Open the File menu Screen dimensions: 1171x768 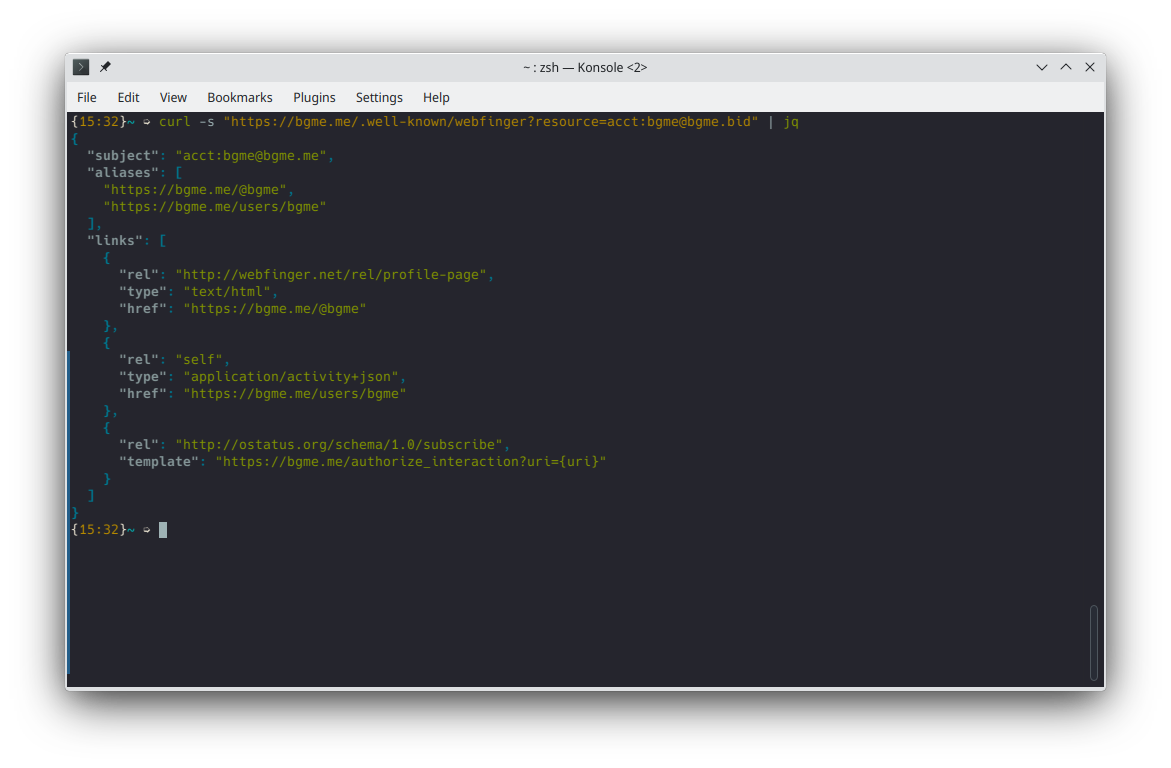(x=87, y=97)
